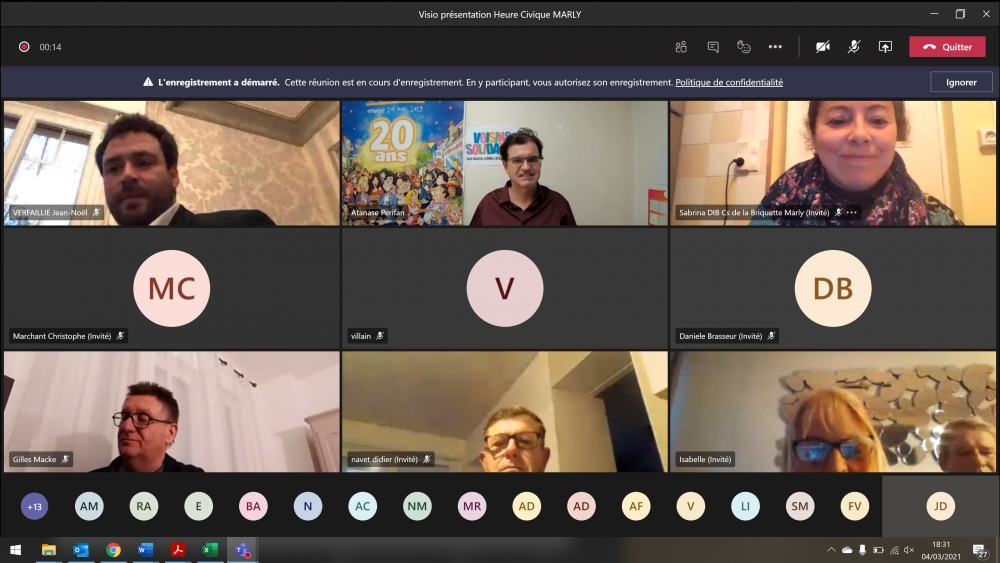Show hidden system tray icons
Screen dimensions: 1000x563
pos(831,550)
